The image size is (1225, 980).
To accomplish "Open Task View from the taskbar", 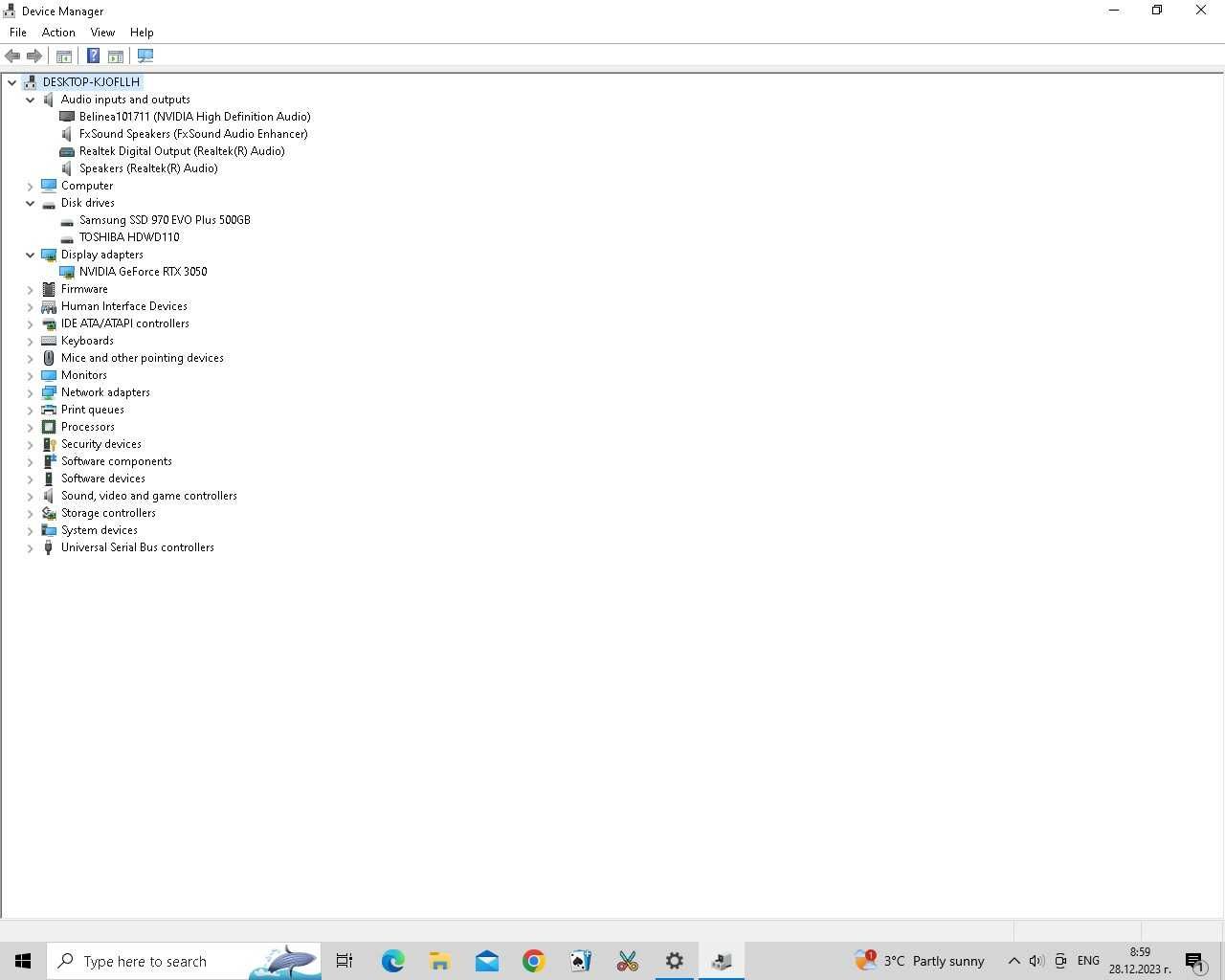I will click(345, 961).
